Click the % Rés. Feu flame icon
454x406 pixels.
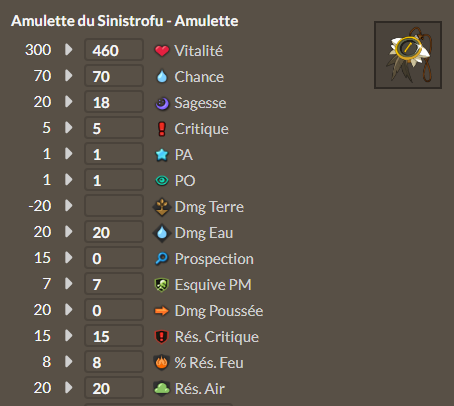point(162,363)
